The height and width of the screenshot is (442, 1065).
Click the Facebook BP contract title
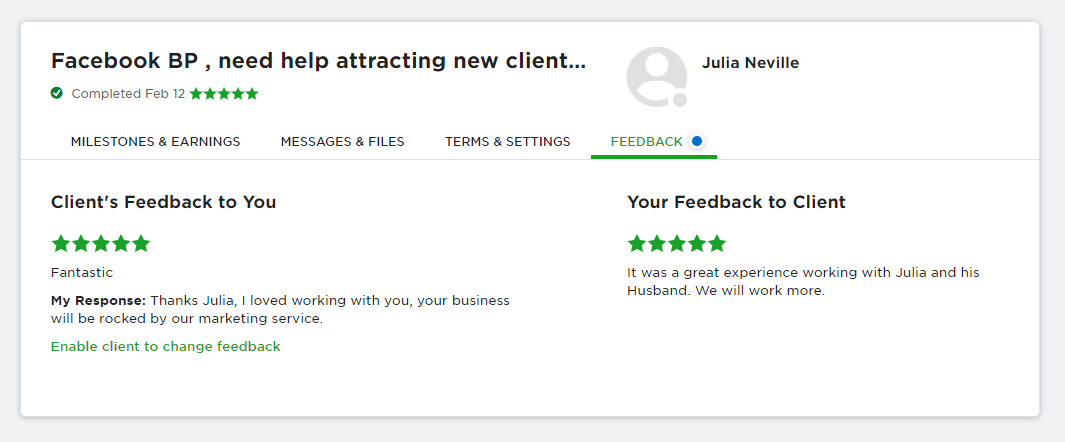click(318, 61)
